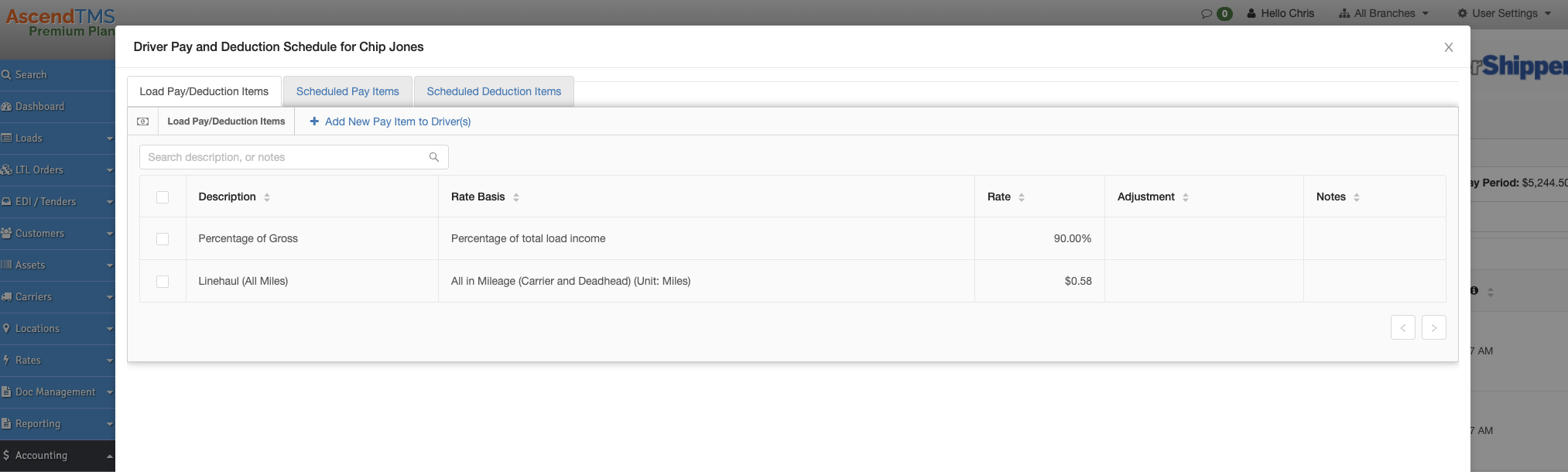
Task: Go to previous table page
Action: pyautogui.click(x=1403, y=327)
